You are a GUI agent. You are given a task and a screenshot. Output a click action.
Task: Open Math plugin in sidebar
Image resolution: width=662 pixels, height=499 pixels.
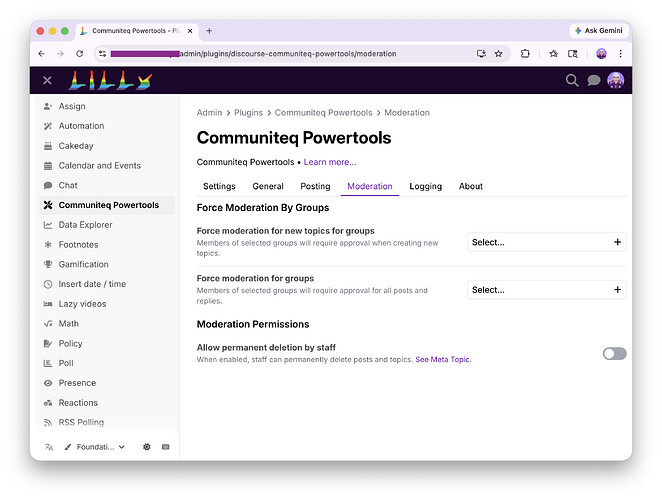[107, 323]
